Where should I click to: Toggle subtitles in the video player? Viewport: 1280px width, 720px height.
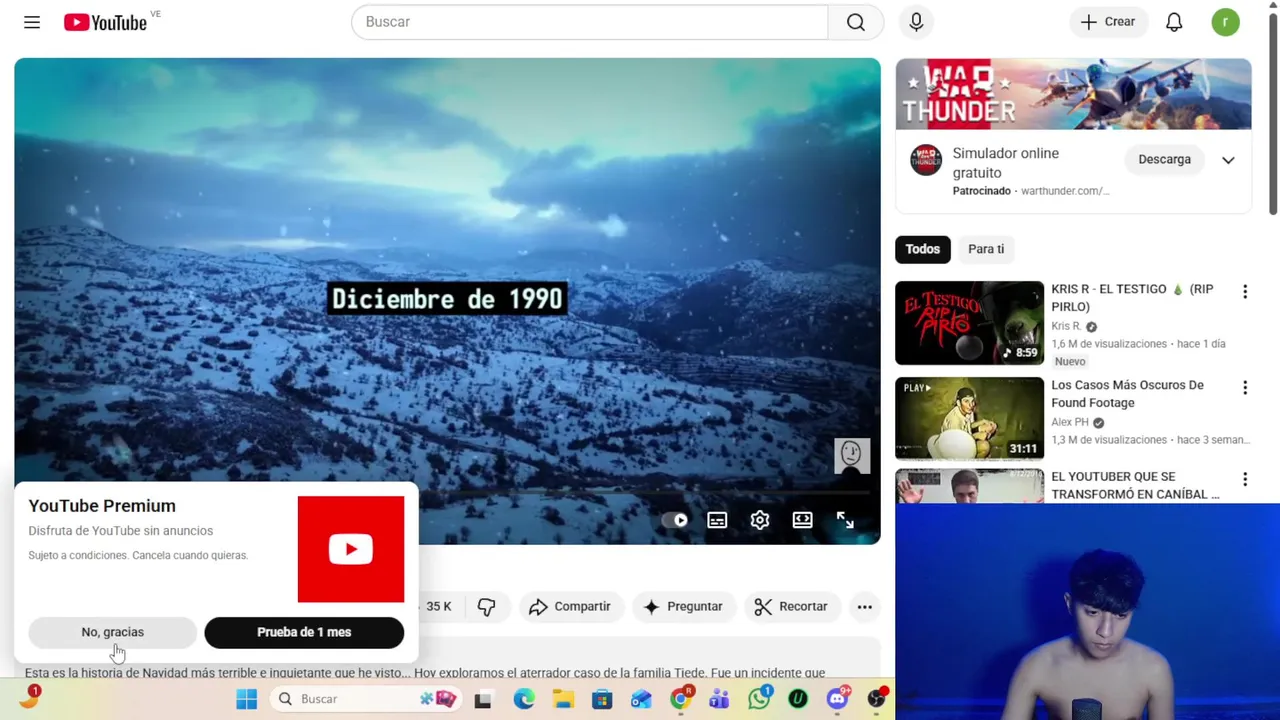(x=717, y=520)
